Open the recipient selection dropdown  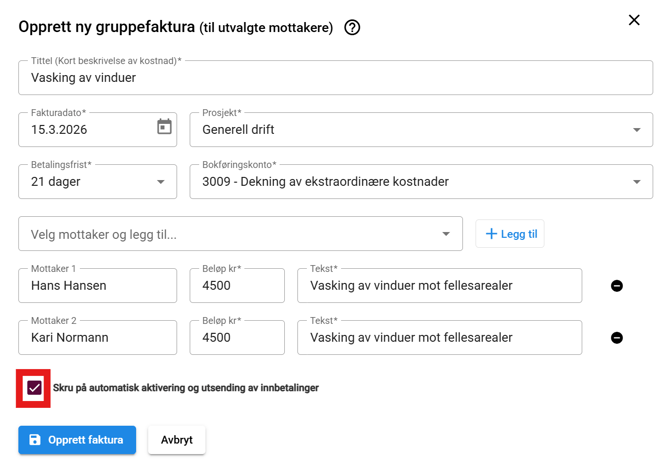point(445,234)
